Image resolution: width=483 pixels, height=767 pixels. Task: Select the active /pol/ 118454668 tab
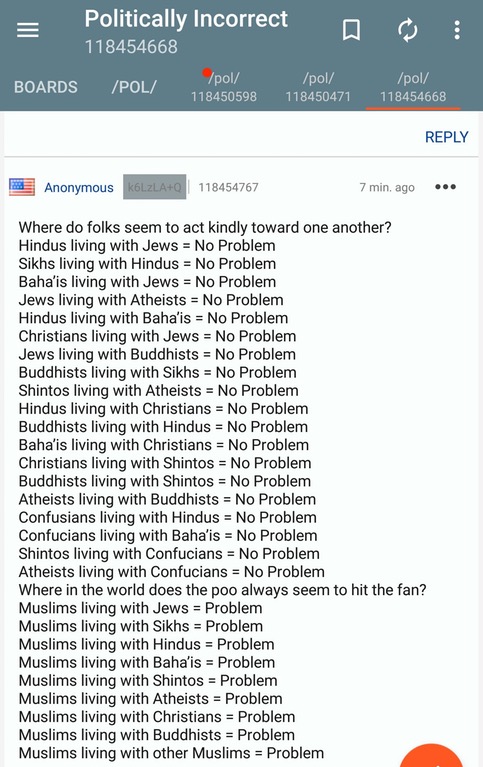coord(413,87)
